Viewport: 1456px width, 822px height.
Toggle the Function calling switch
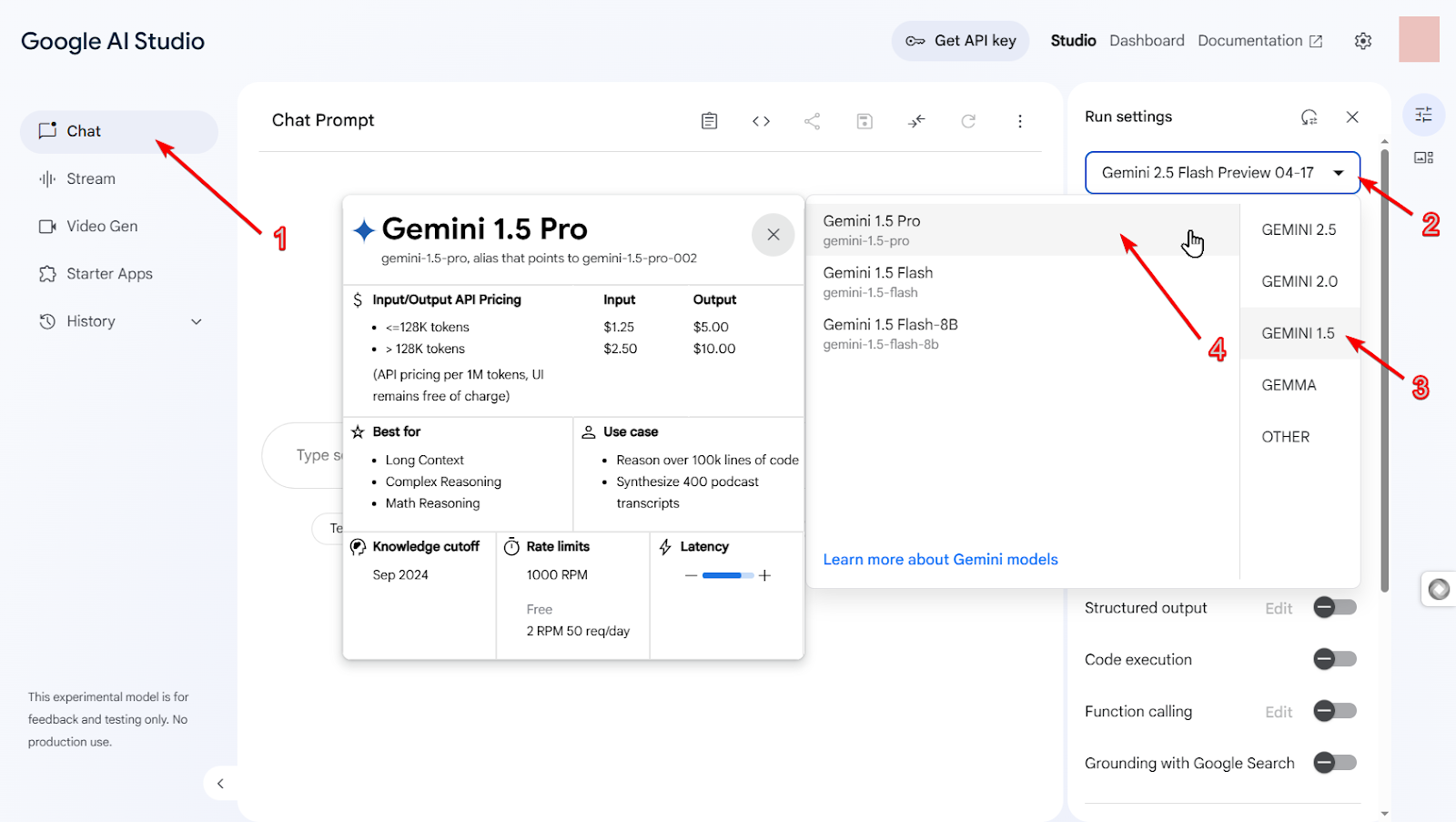[x=1335, y=711]
